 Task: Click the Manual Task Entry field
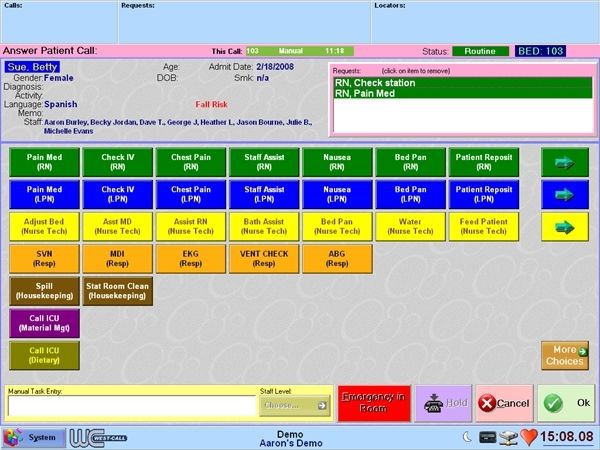tap(132, 406)
